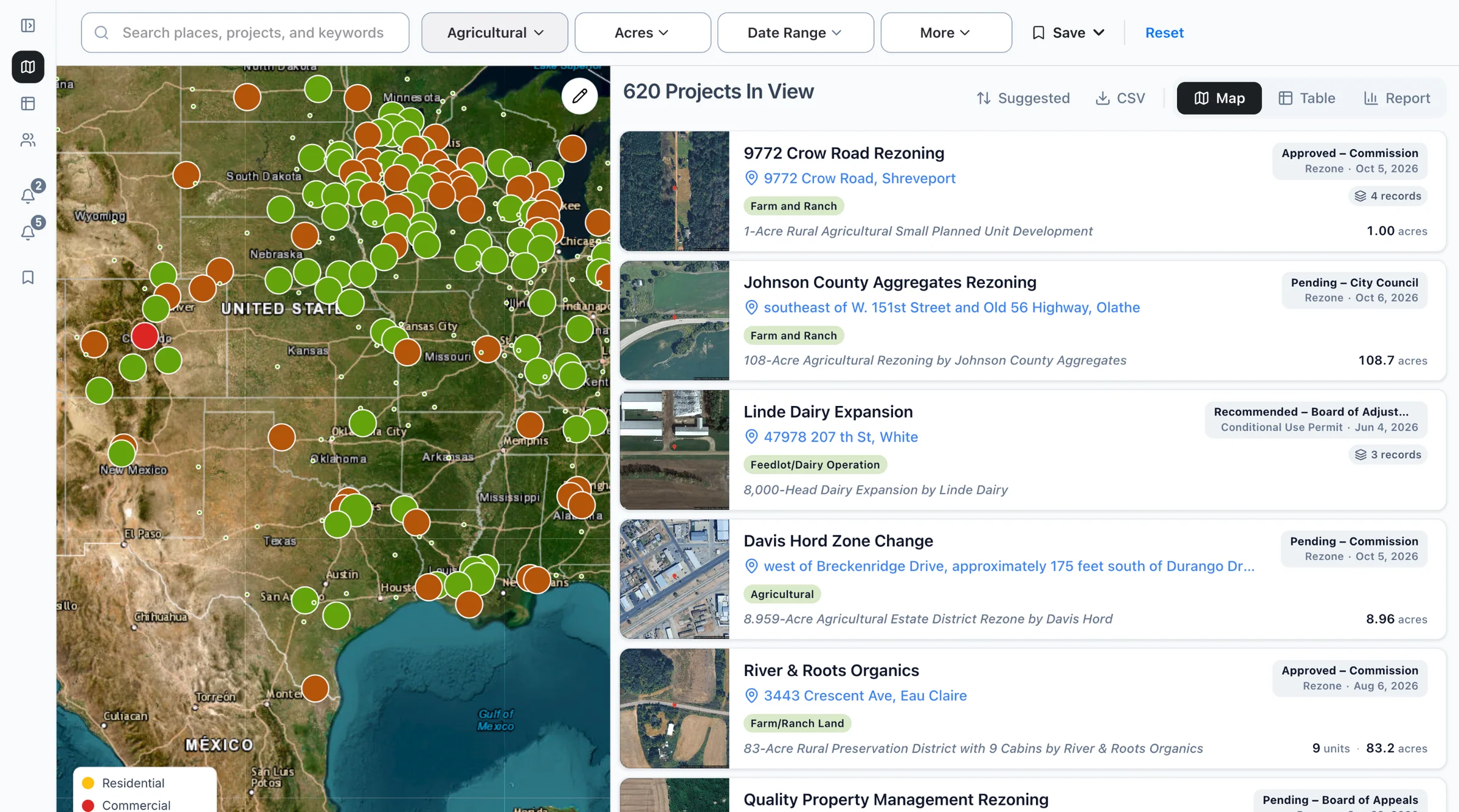Click Johnson County Aggregates Rezoning title
This screenshot has width=1459, height=812.
click(x=890, y=282)
